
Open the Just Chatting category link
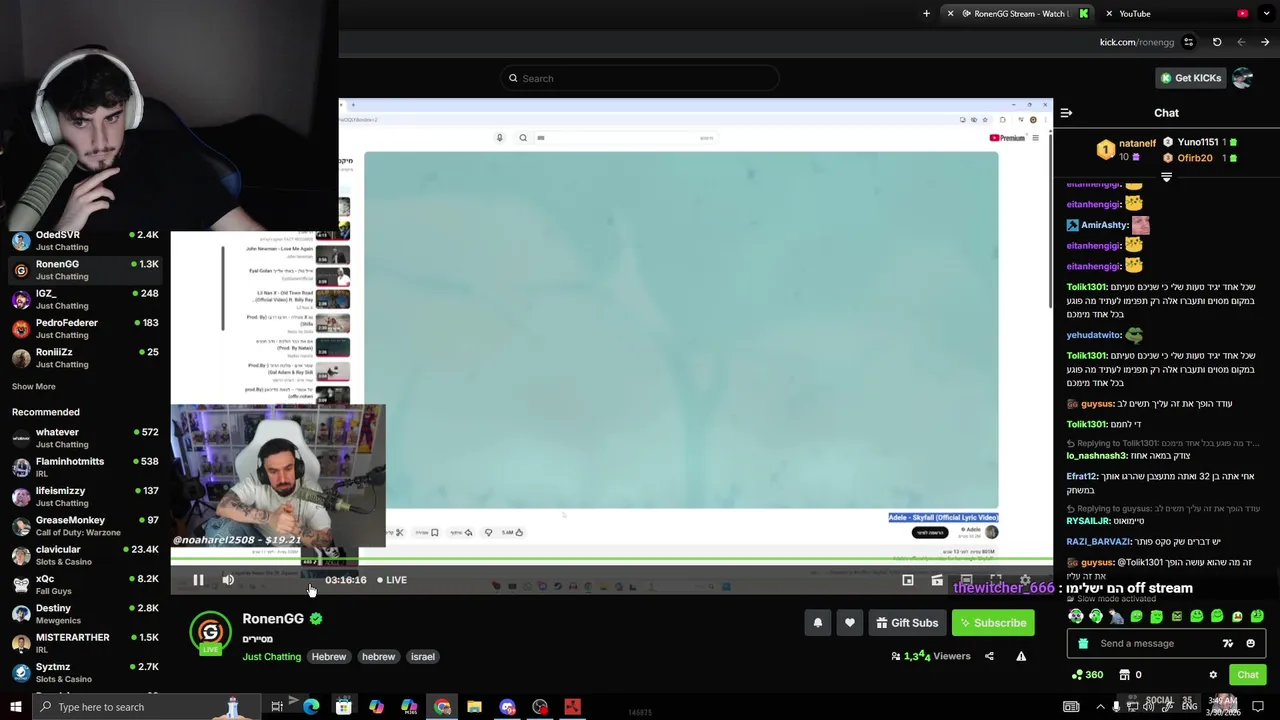pyautogui.click(x=271, y=657)
